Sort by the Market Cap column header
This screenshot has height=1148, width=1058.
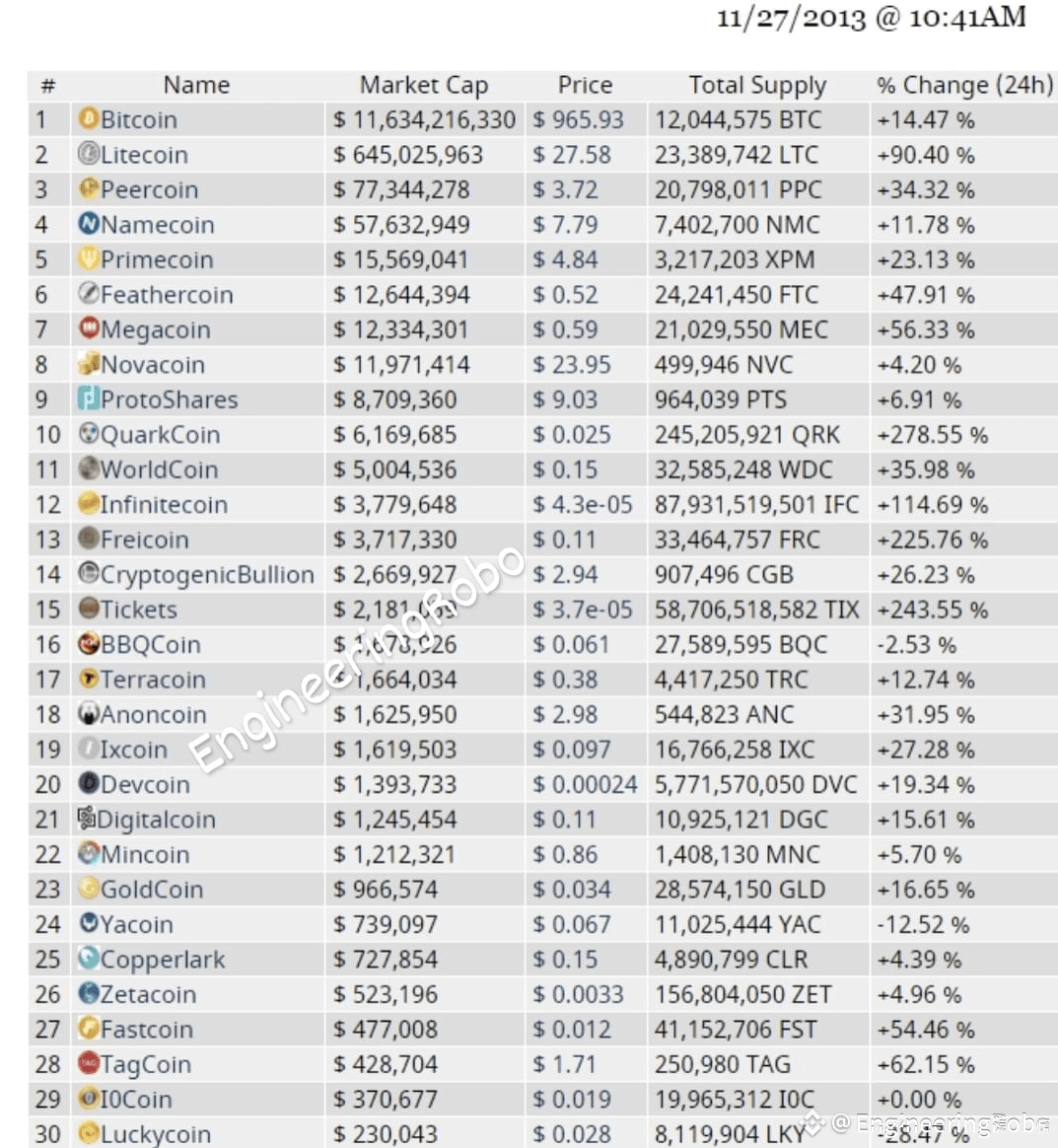pos(424,86)
